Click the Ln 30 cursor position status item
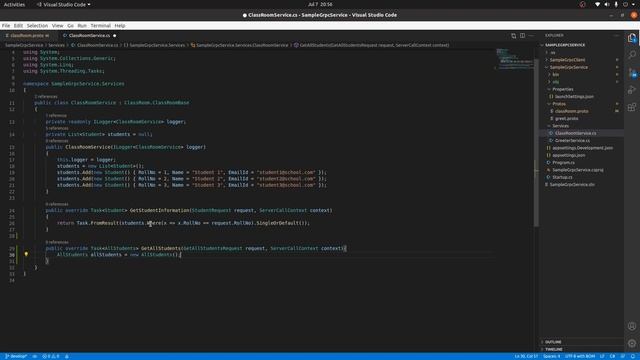The image size is (640, 360). (x=526, y=356)
